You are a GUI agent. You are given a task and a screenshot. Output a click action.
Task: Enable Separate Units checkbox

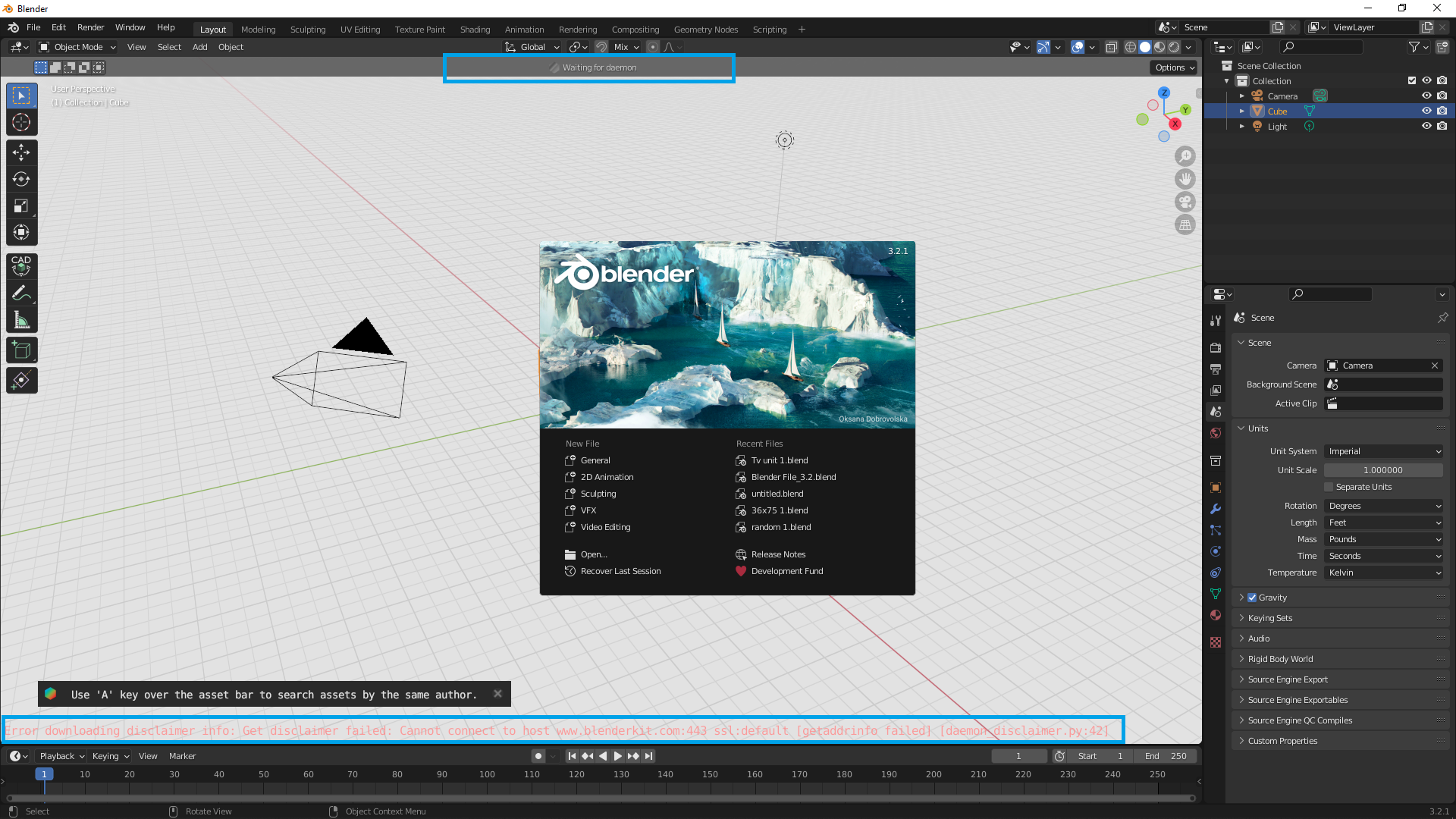(1329, 487)
